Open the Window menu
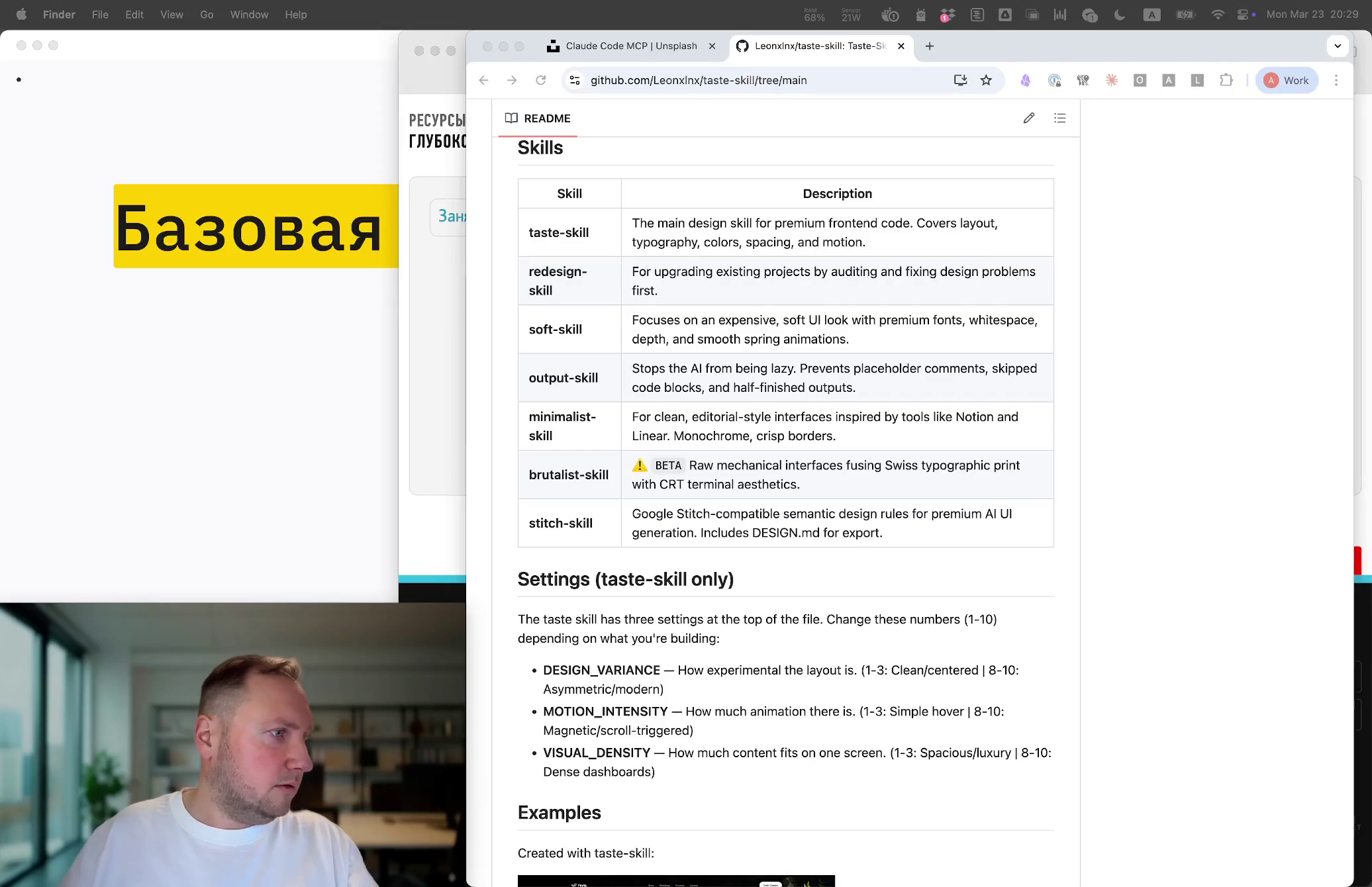 tap(249, 15)
